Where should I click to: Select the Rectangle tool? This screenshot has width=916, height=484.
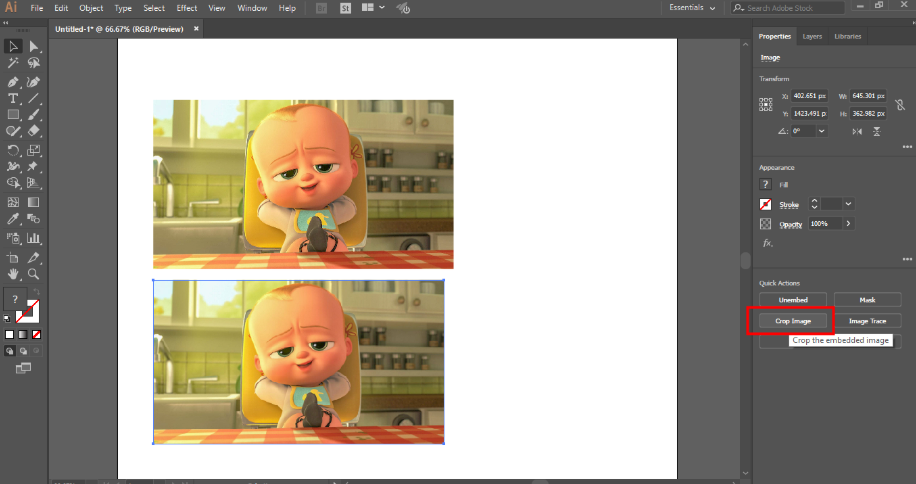13,115
